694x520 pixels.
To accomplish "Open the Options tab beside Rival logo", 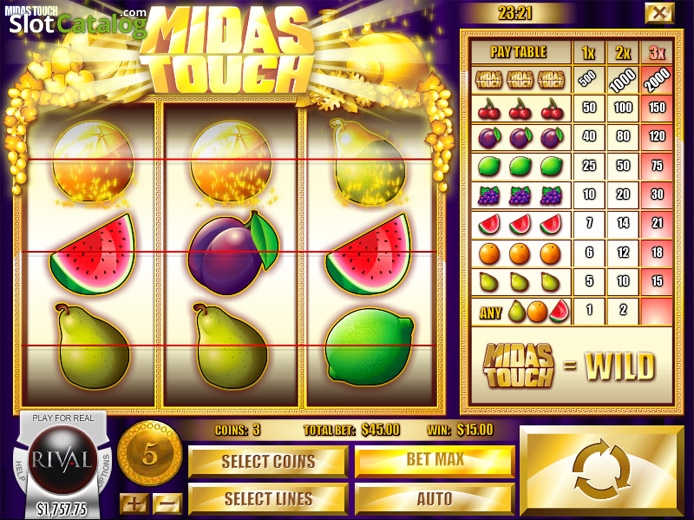I will coord(106,470).
